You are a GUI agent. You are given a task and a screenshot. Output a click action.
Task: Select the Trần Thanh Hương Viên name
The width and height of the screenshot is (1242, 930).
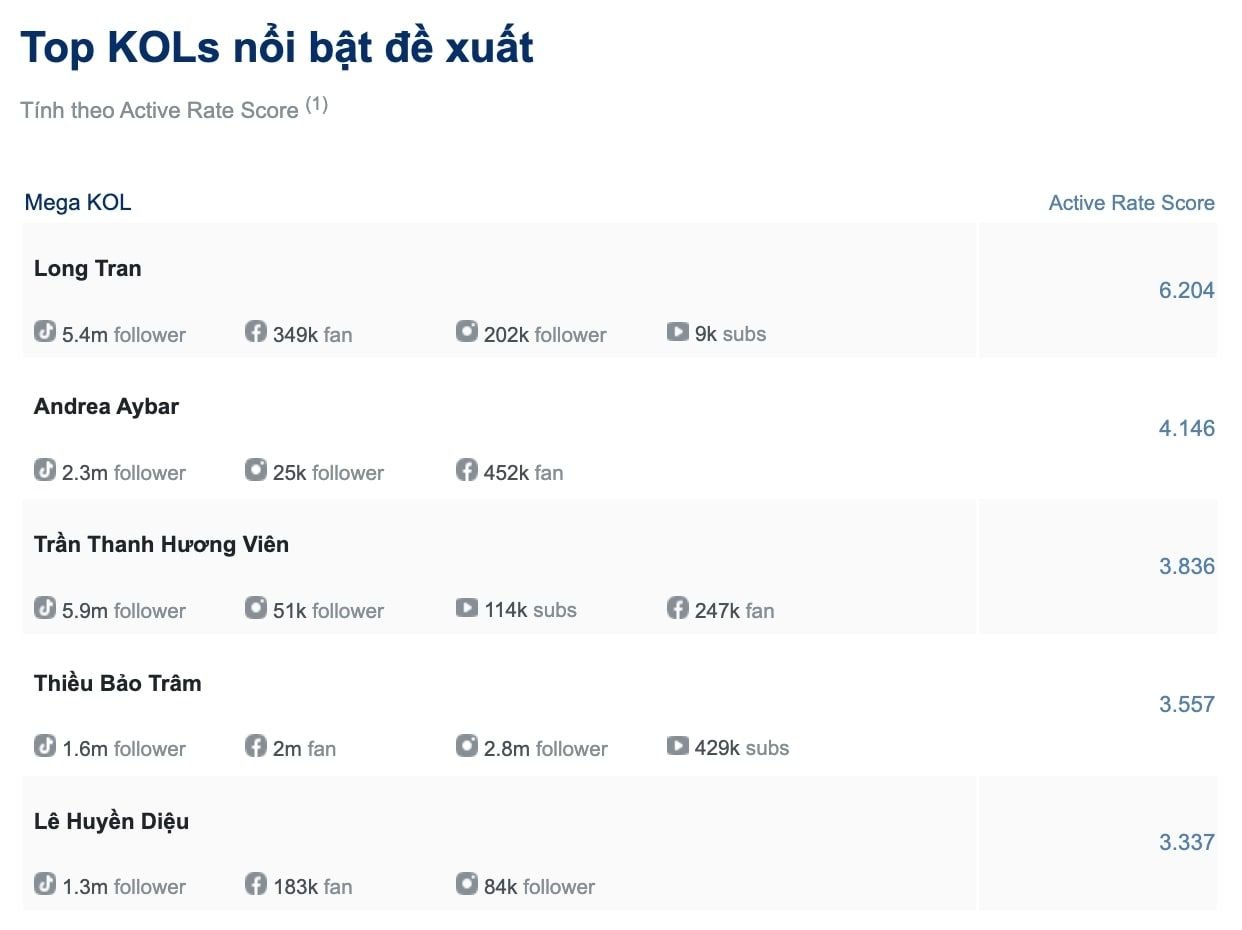tap(161, 544)
